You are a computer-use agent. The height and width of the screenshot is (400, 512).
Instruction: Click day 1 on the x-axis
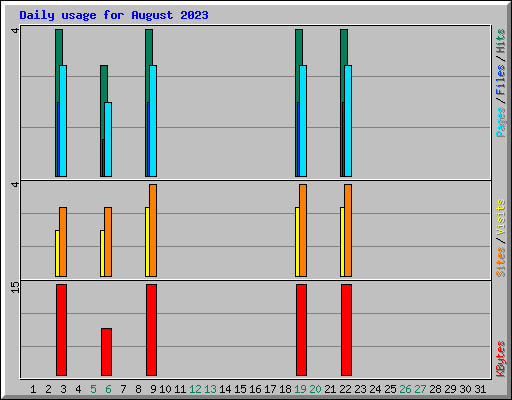[33, 389]
